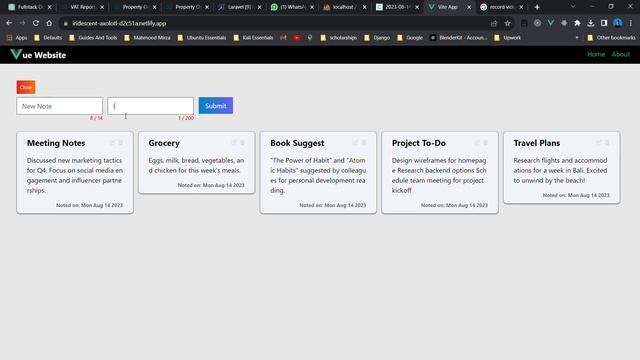
Task: Click the share page icon in address bar
Action: [494, 23]
